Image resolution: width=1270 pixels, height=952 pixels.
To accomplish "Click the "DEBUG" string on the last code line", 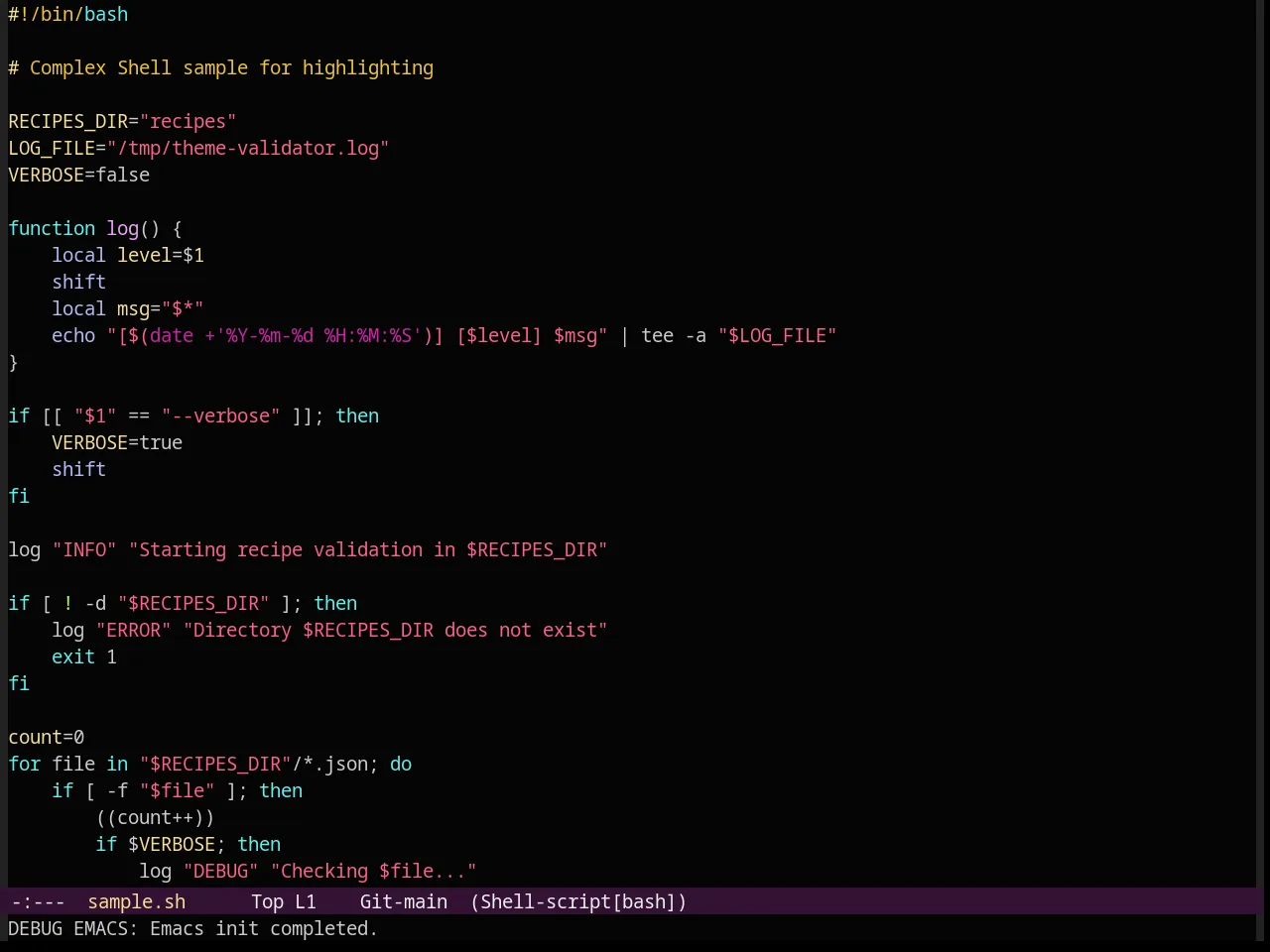I will click(221, 872).
